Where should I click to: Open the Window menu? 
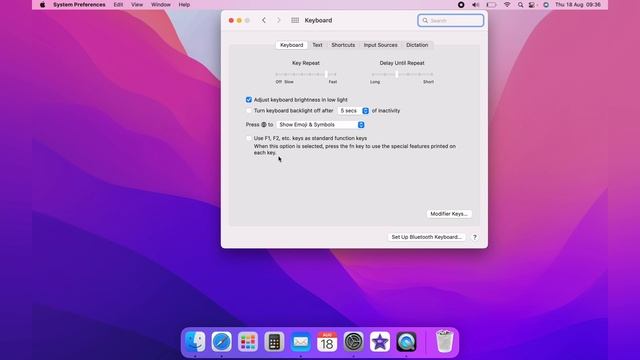click(x=161, y=4)
